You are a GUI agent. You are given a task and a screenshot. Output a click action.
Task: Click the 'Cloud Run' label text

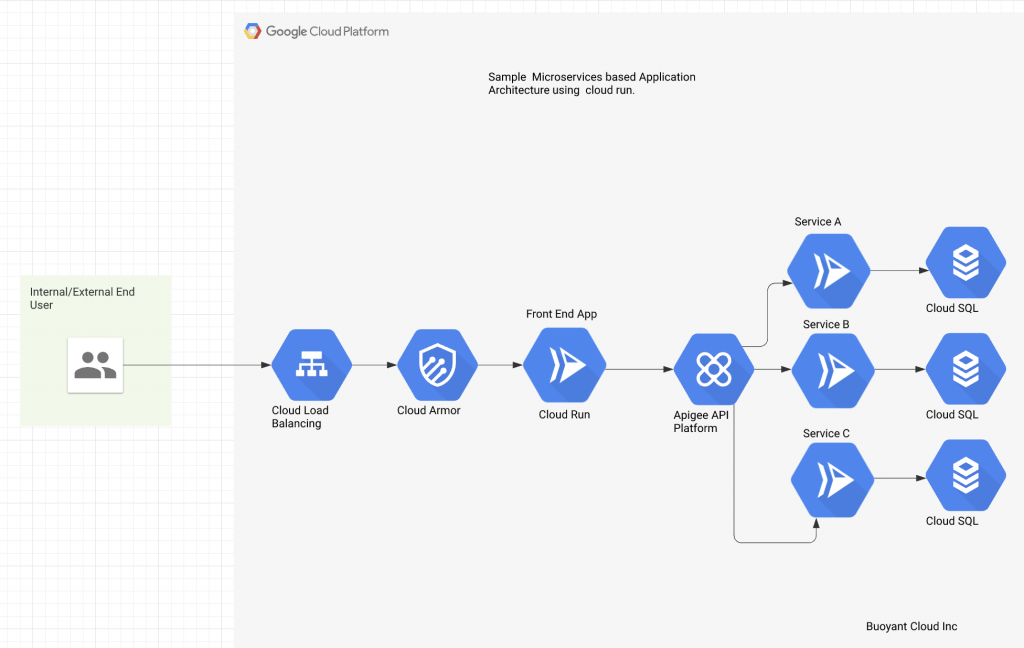[x=564, y=415]
